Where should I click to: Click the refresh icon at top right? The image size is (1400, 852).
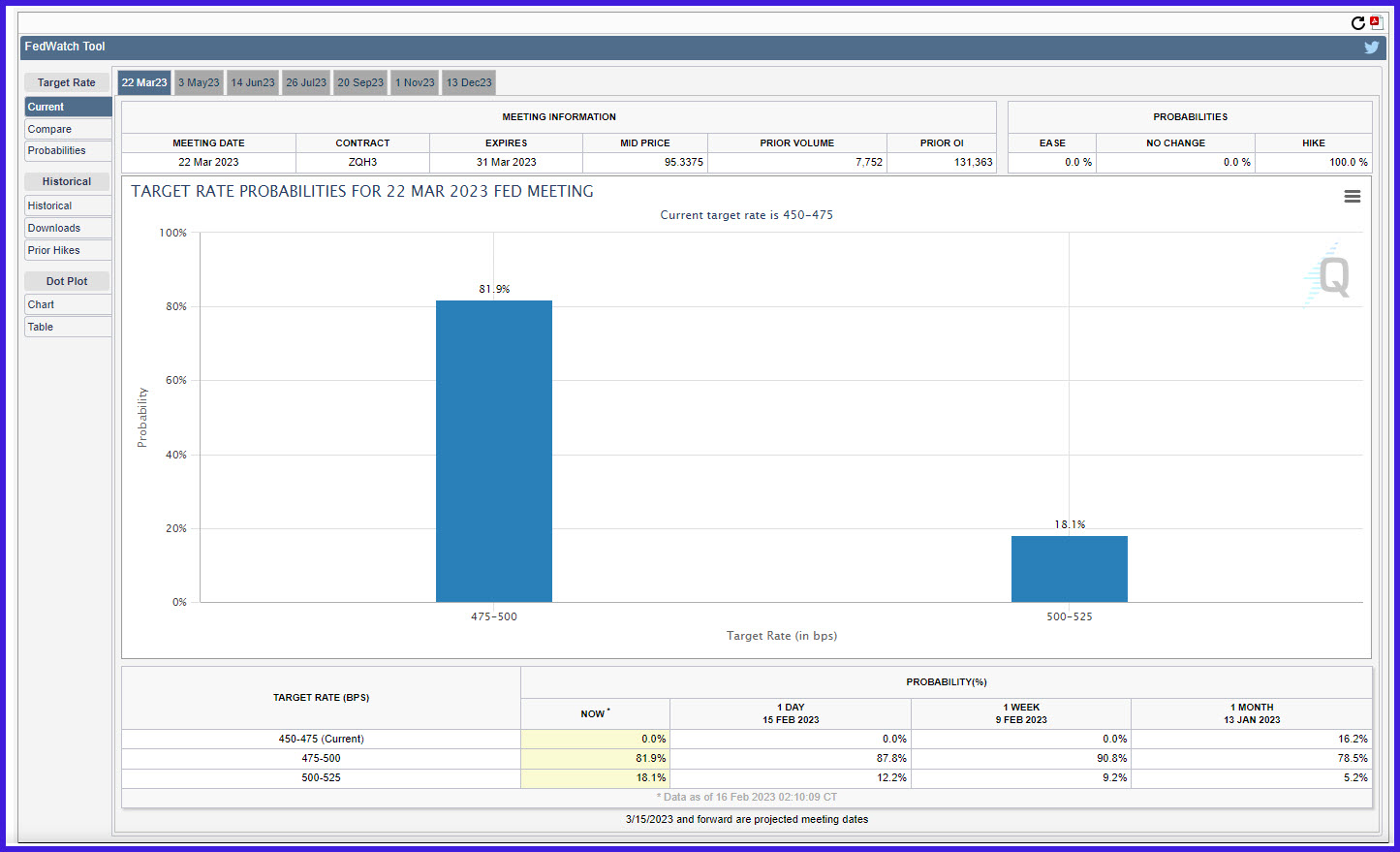pos(1358,23)
